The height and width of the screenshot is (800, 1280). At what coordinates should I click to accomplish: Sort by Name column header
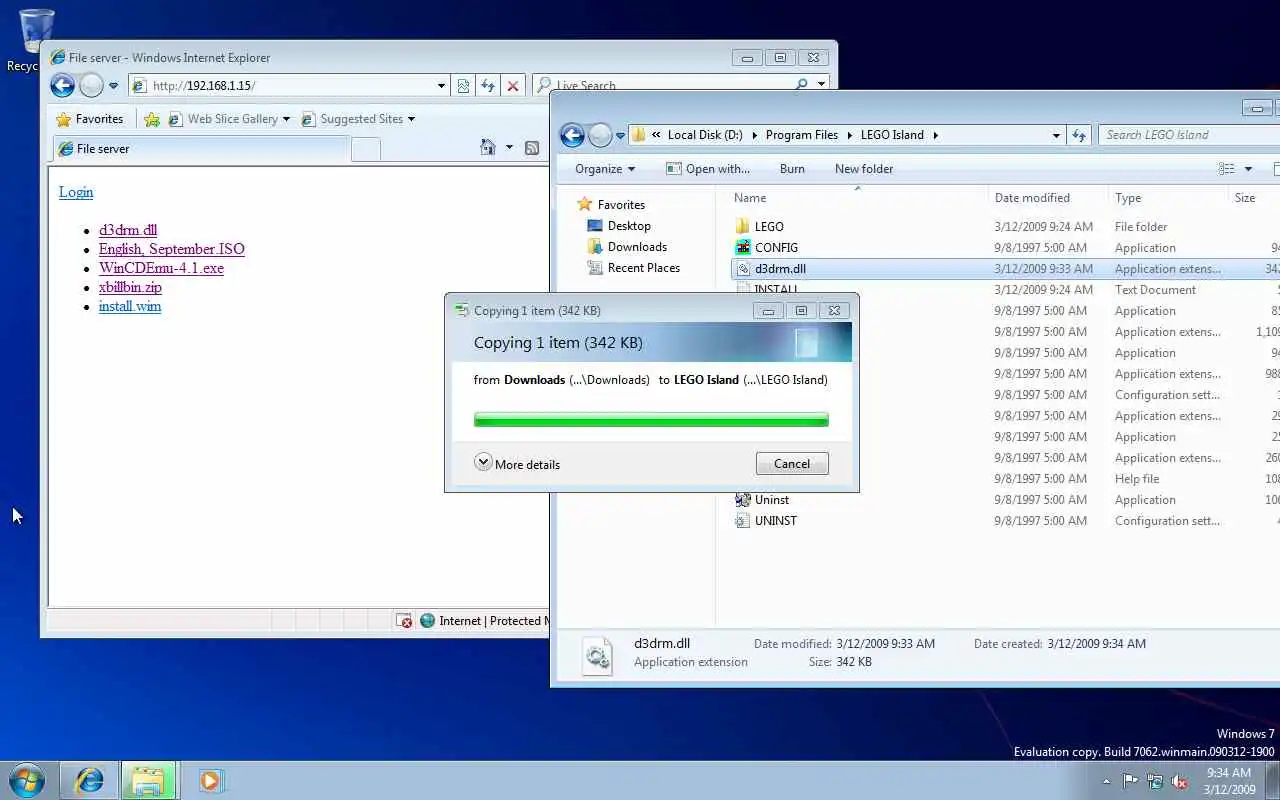(x=750, y=198)
